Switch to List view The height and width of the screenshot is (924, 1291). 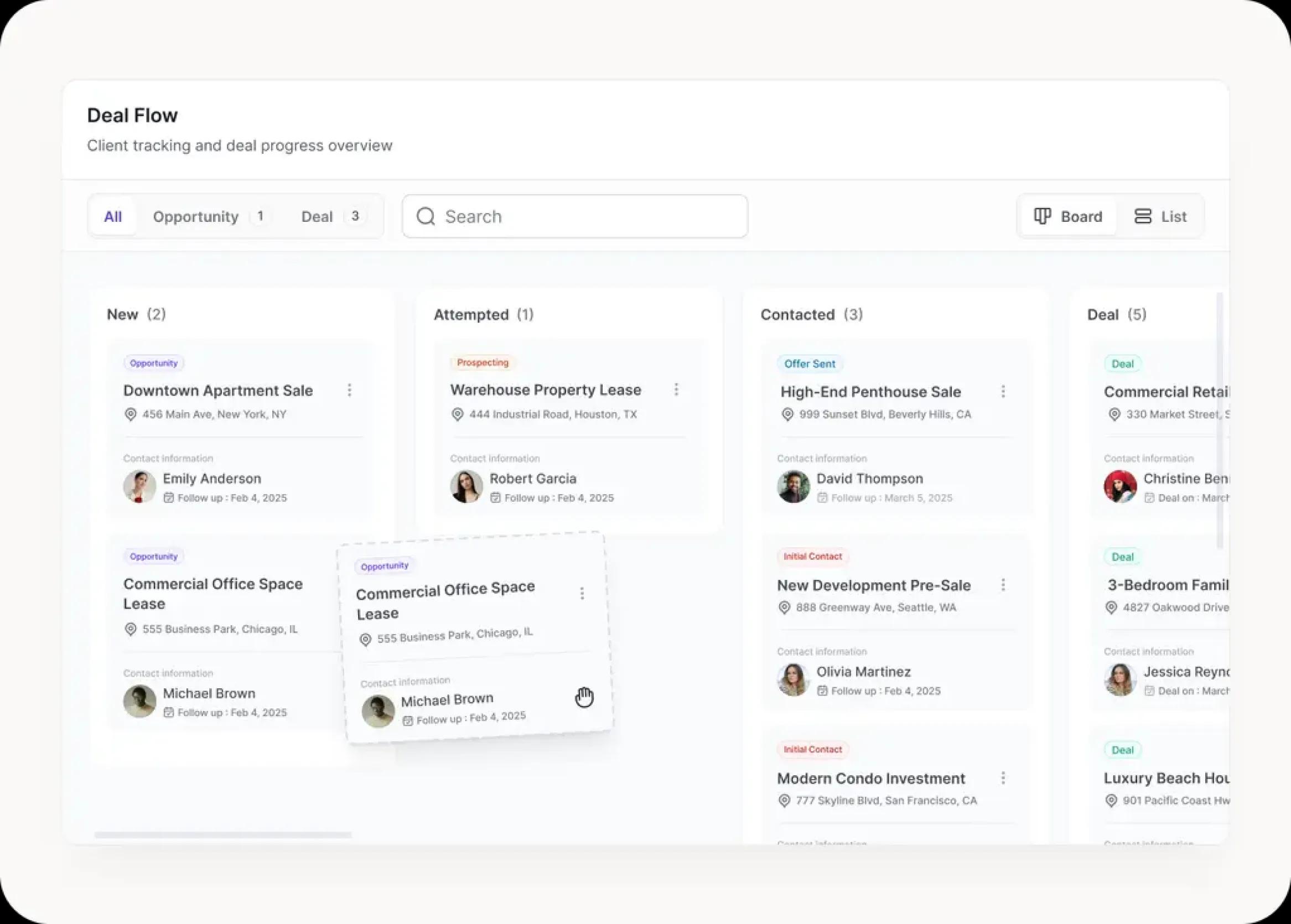[1160, 217]
